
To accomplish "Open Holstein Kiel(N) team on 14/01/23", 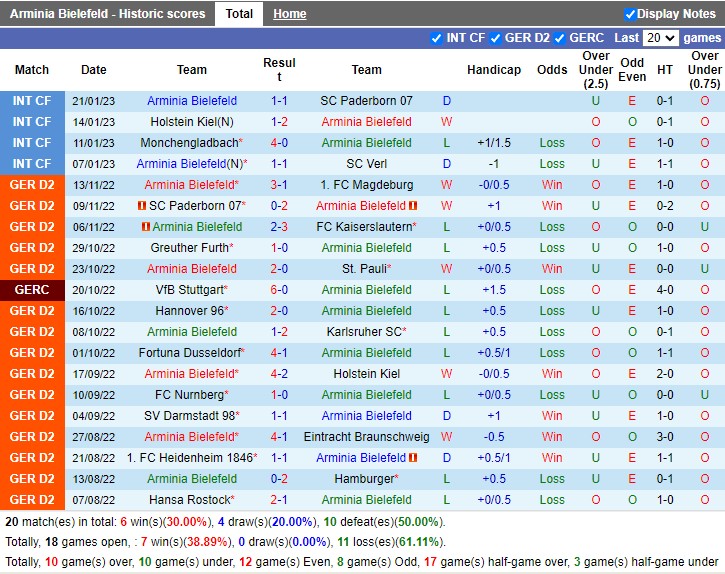I will pos(192,122).
